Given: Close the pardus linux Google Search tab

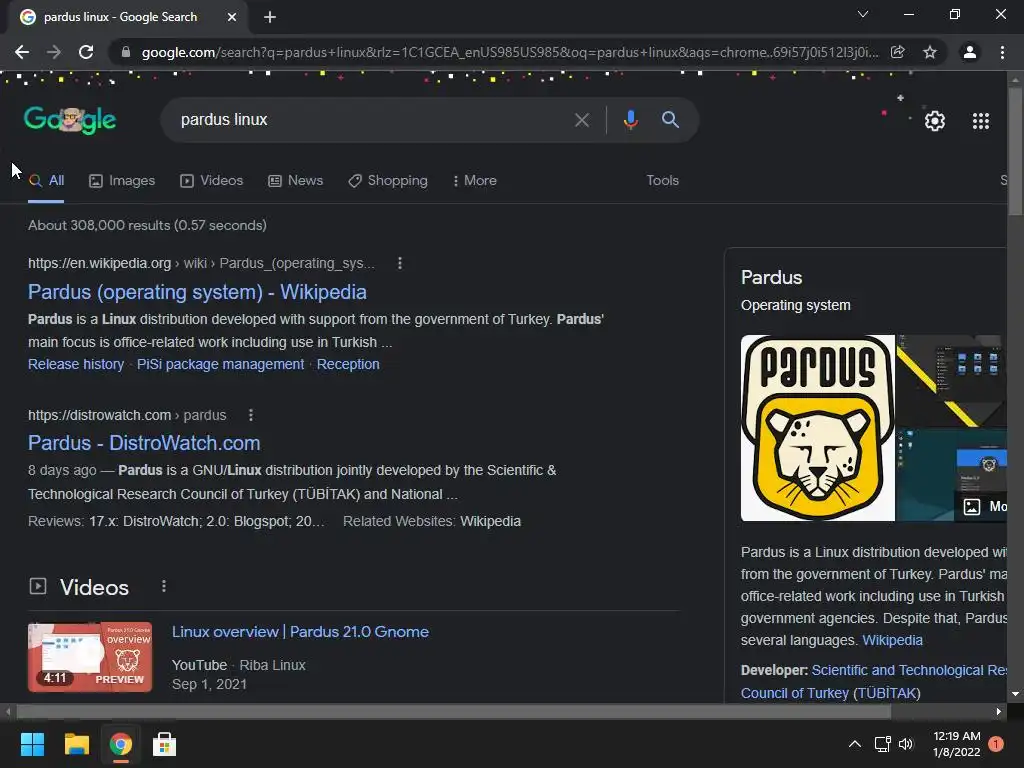Looking at the screenshot, I should click(232, 17).
